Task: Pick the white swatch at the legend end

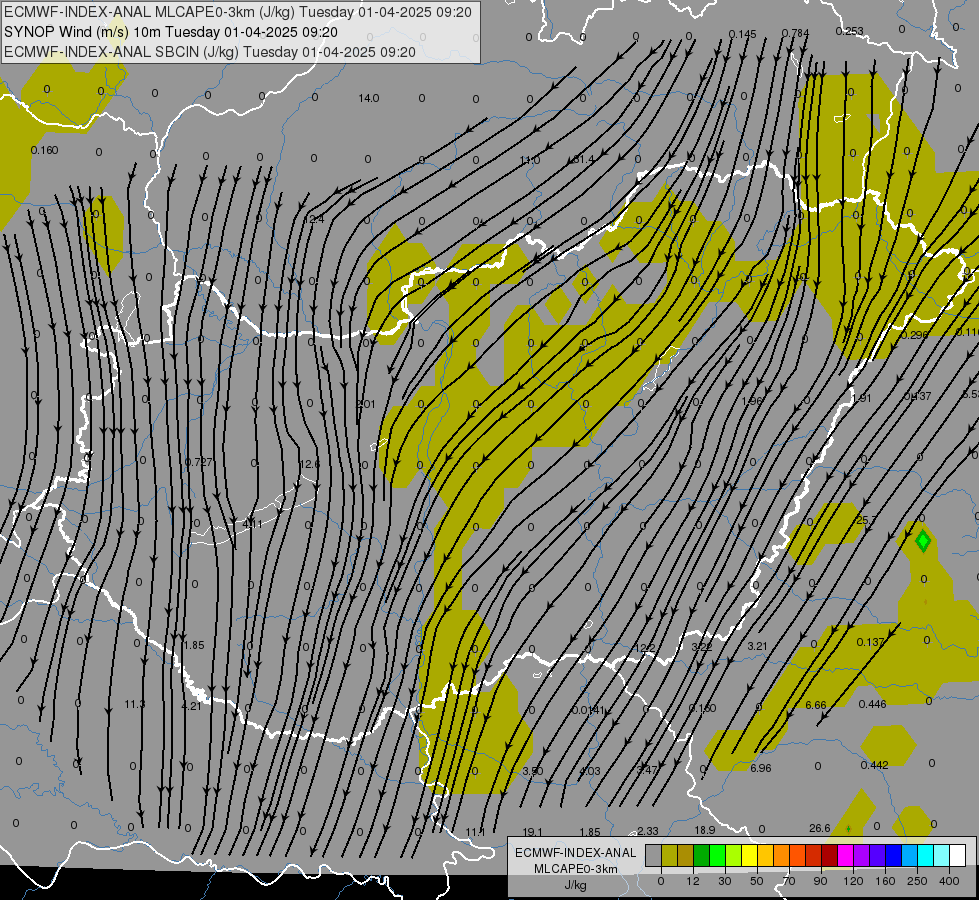Action: (x=958, y=855)
